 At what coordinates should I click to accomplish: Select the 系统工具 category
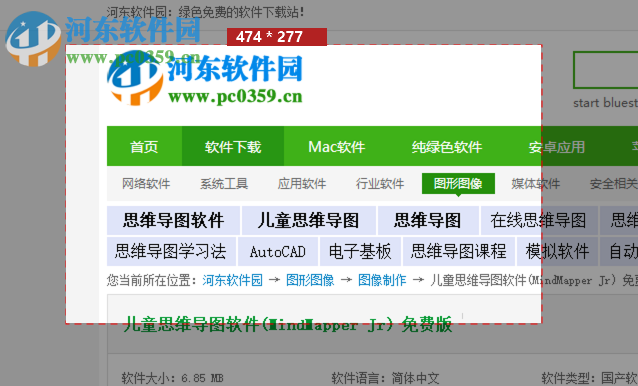[224, 183]
